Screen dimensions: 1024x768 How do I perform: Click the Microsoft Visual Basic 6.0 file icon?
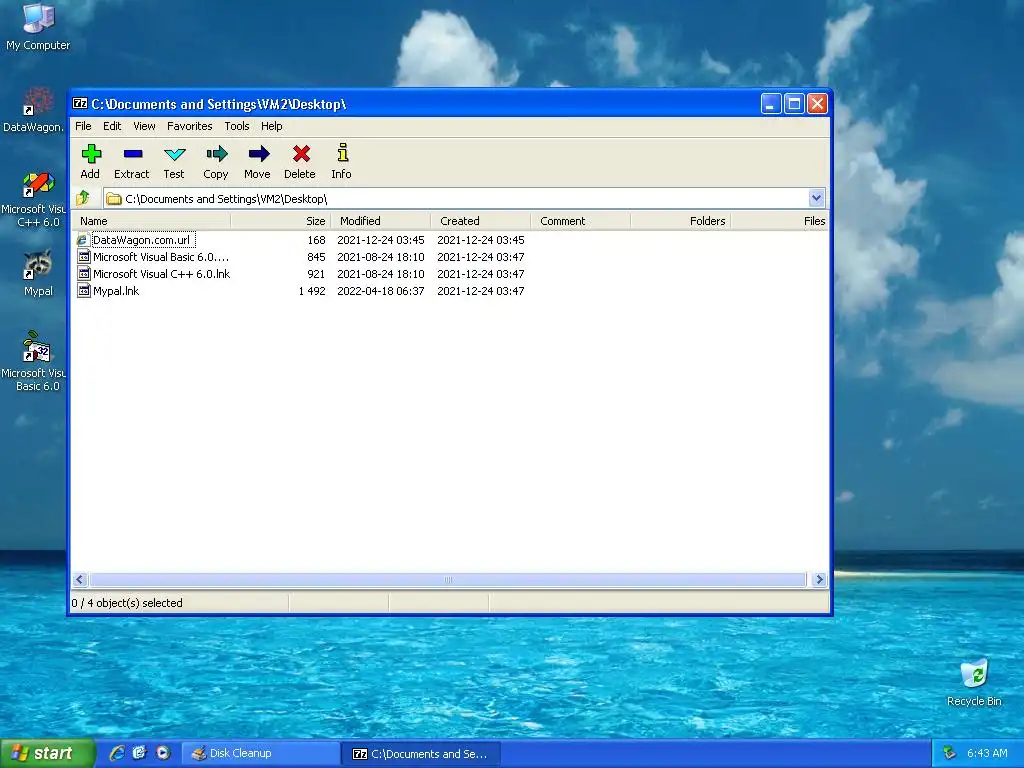pyautogui.click(x=84, y=257)
